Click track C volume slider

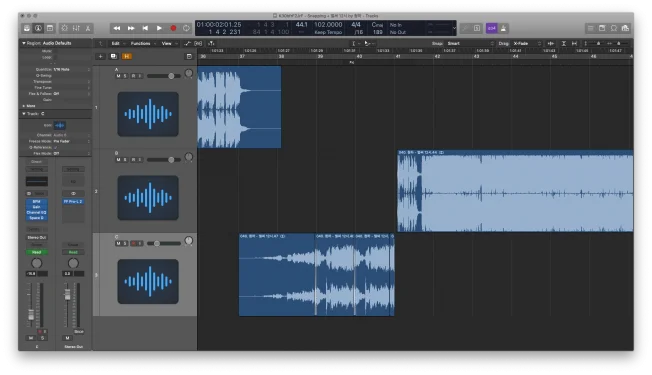pos(163,243)
